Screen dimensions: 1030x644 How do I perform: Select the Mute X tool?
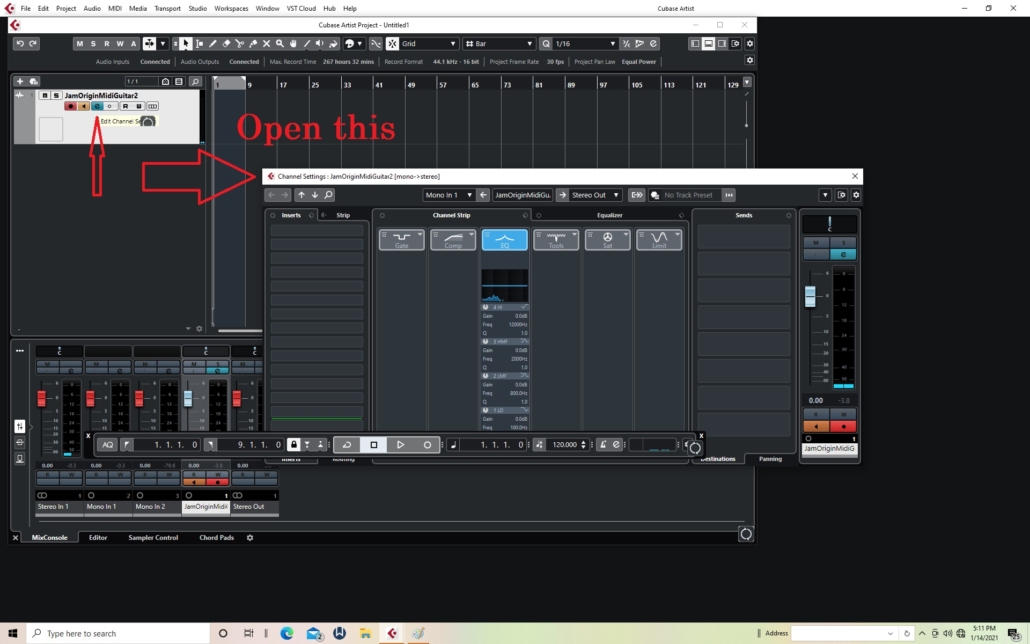(x=266, y=43)
